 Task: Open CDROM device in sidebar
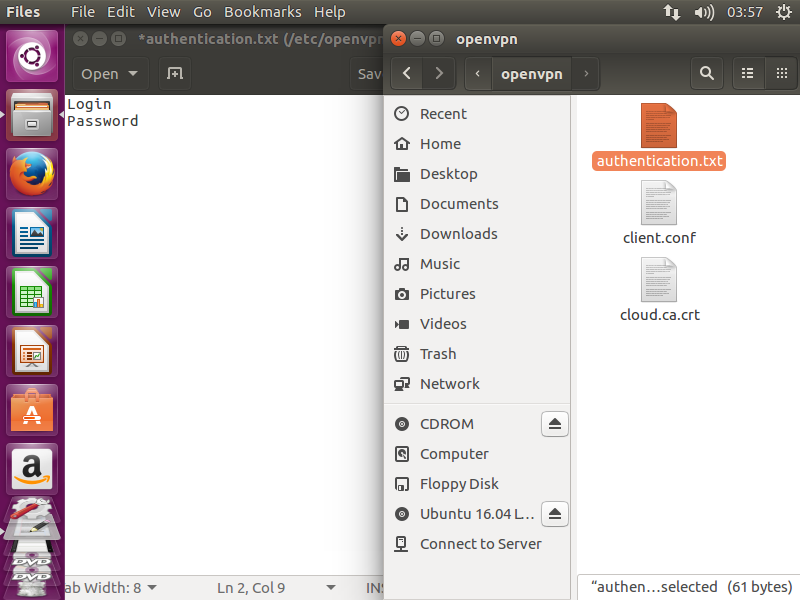pos(462,424)
